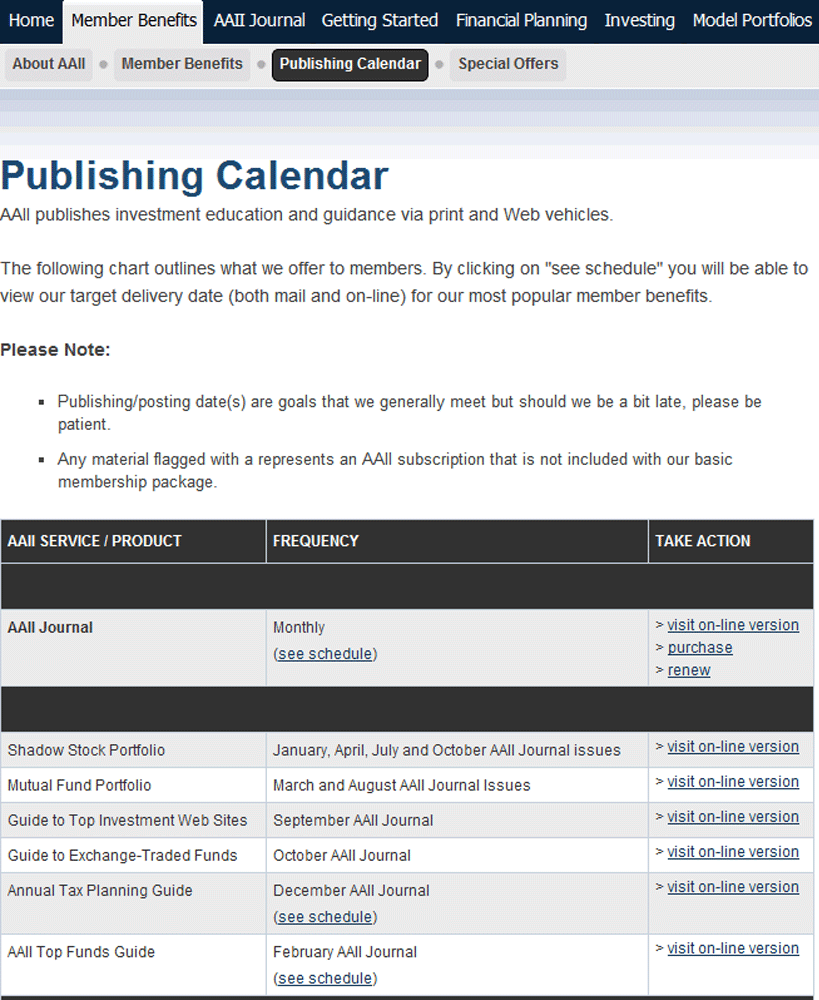
Task: Click the highlighted Publishing Calendar pill
Action: point(350,64)
